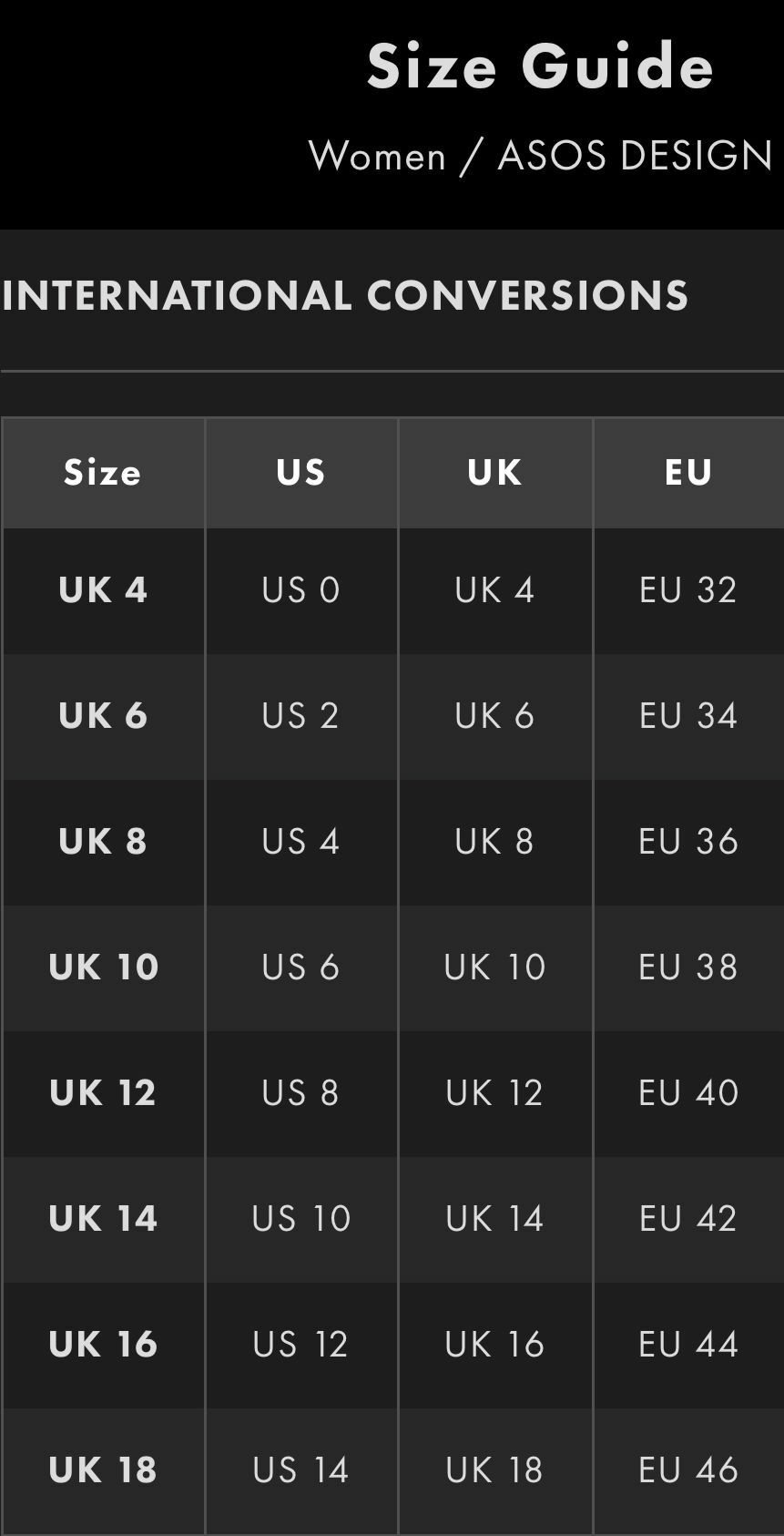
Task: Select the bold UK 10 row label
Action: click(103, 968)
